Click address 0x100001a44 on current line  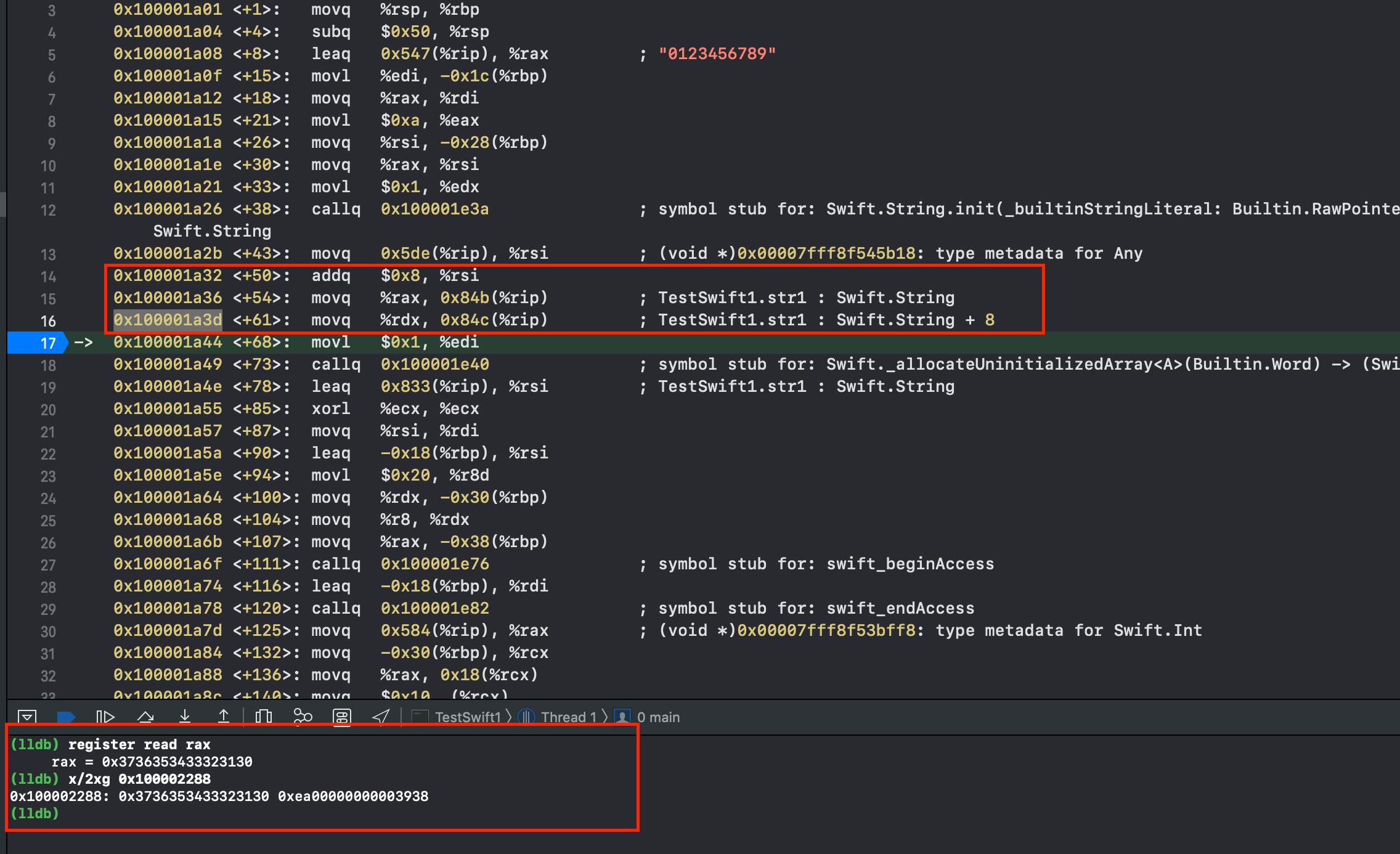point(168,342)
